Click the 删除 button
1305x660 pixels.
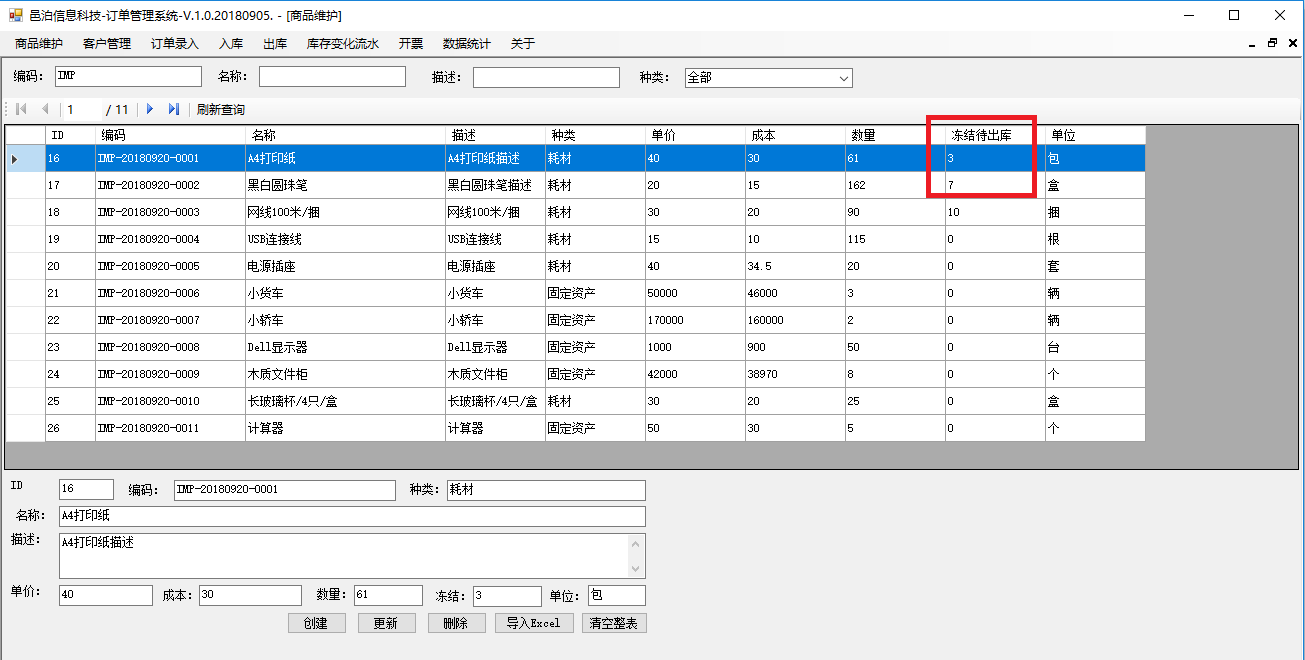455,623
